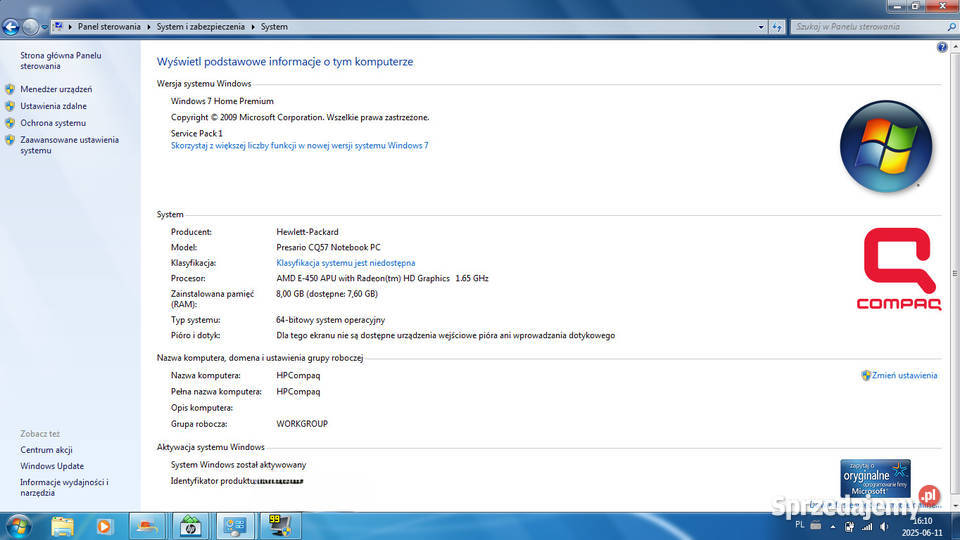960x540 pixels.
Task: Open the link about more Windows 7 features
Action: pyautogui.click(x=299, y=146)
